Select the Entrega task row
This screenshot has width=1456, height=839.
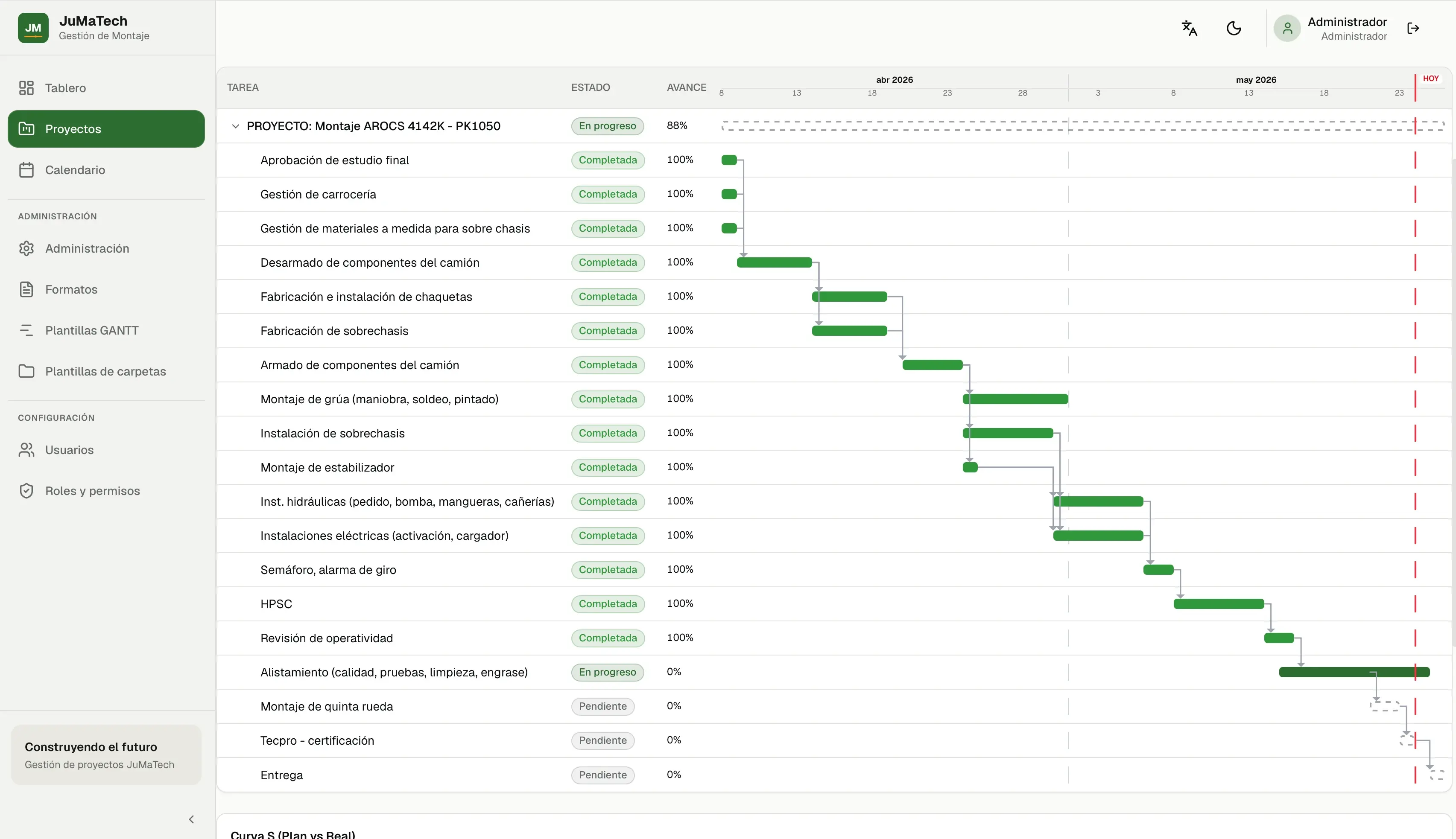pyautogui.click(x=833, y=775)
